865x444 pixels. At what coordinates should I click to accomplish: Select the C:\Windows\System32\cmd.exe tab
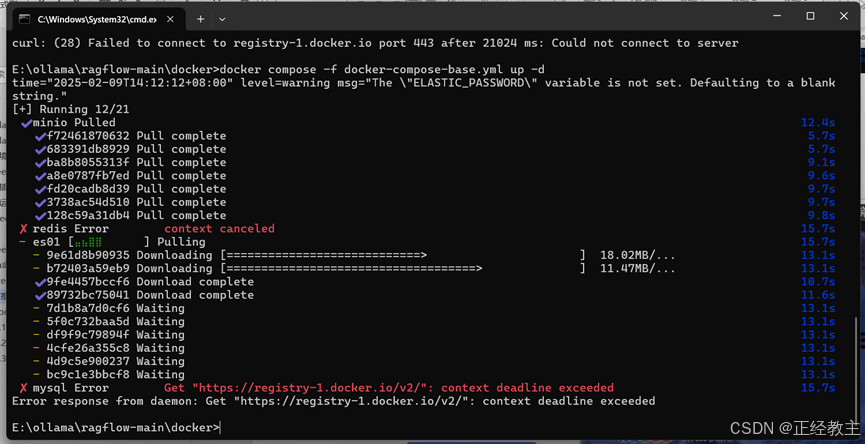point(95,19)
